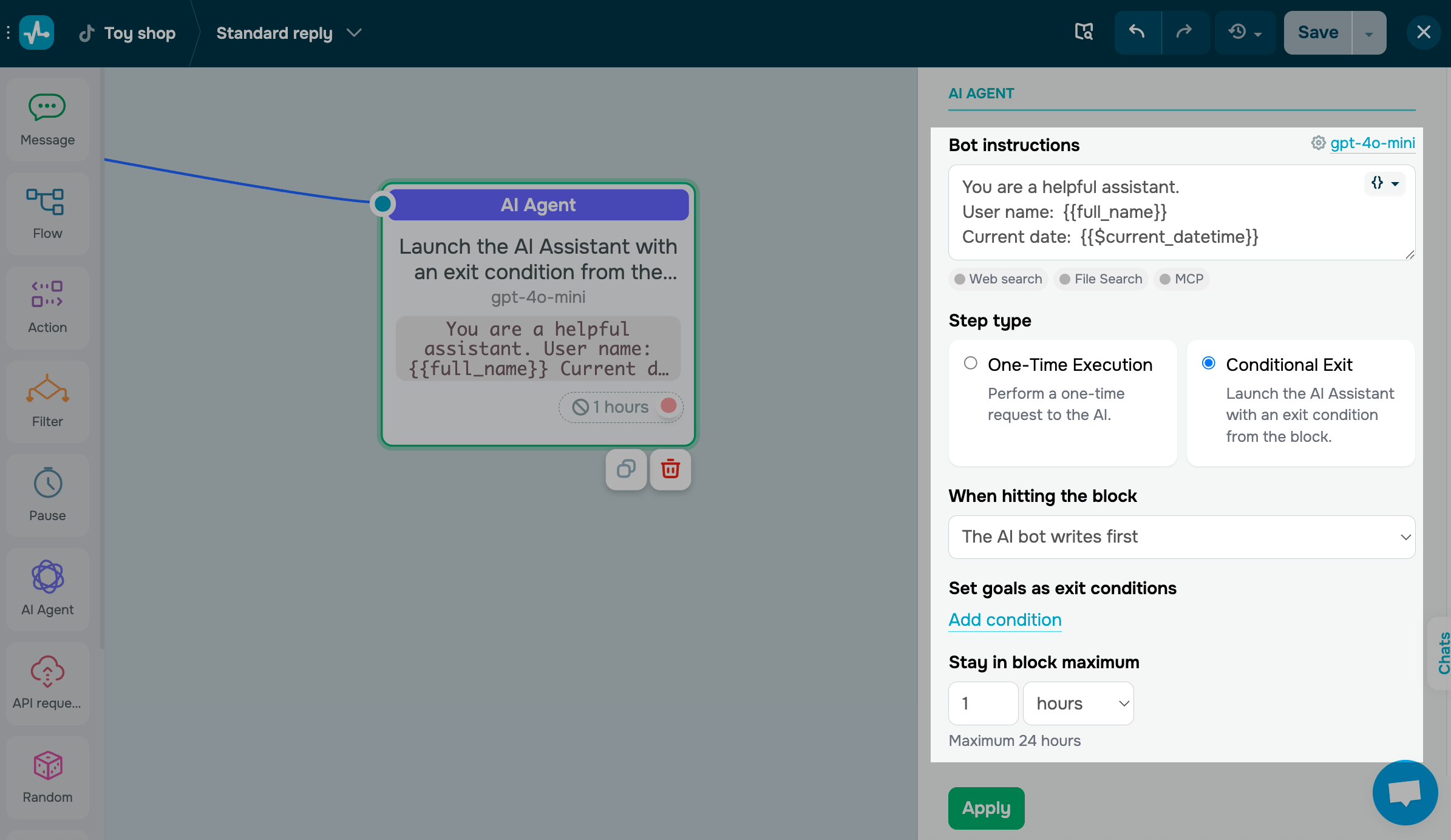Expand the hours unit dropdown

[x=1078, y=703]
